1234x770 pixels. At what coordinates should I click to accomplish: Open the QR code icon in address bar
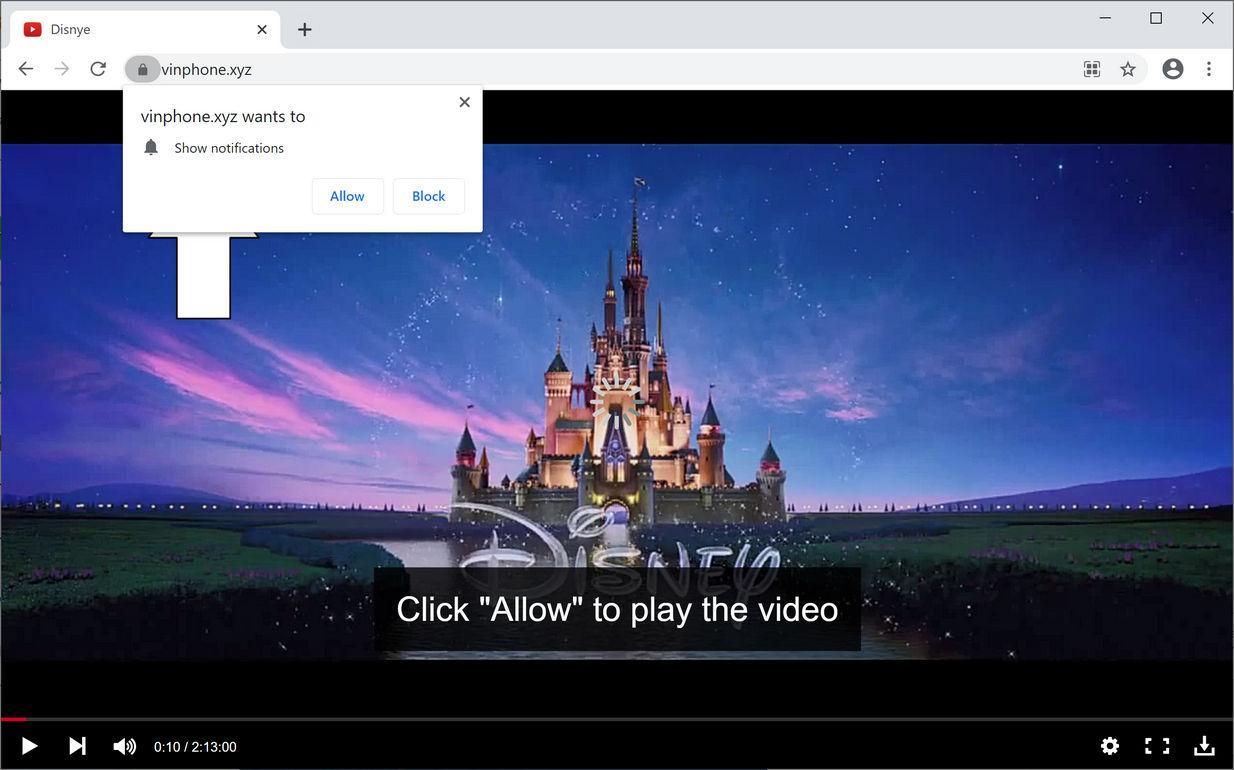pos(1092,69)
